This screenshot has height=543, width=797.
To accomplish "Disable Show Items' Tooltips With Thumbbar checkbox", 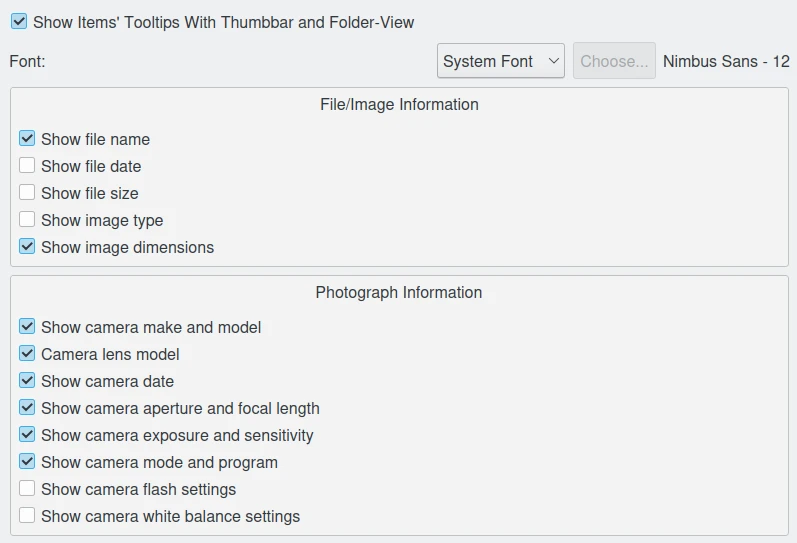I will 19,21.
